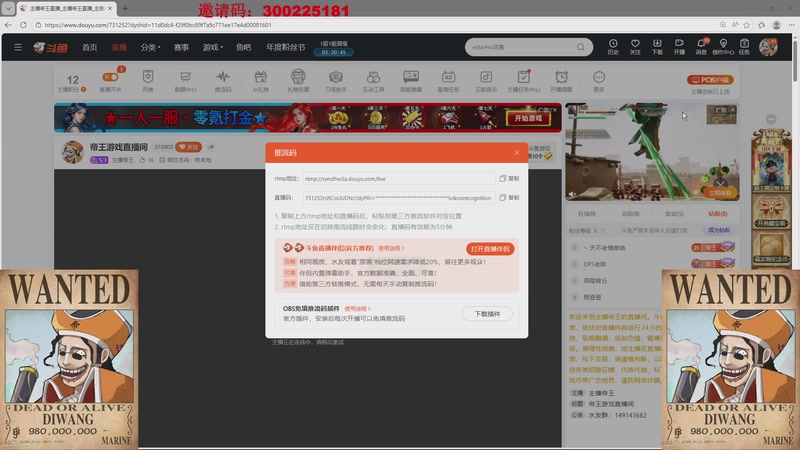800x450 pixels.
Task: Bookmark page with star icon
Action: click(747, 24)
